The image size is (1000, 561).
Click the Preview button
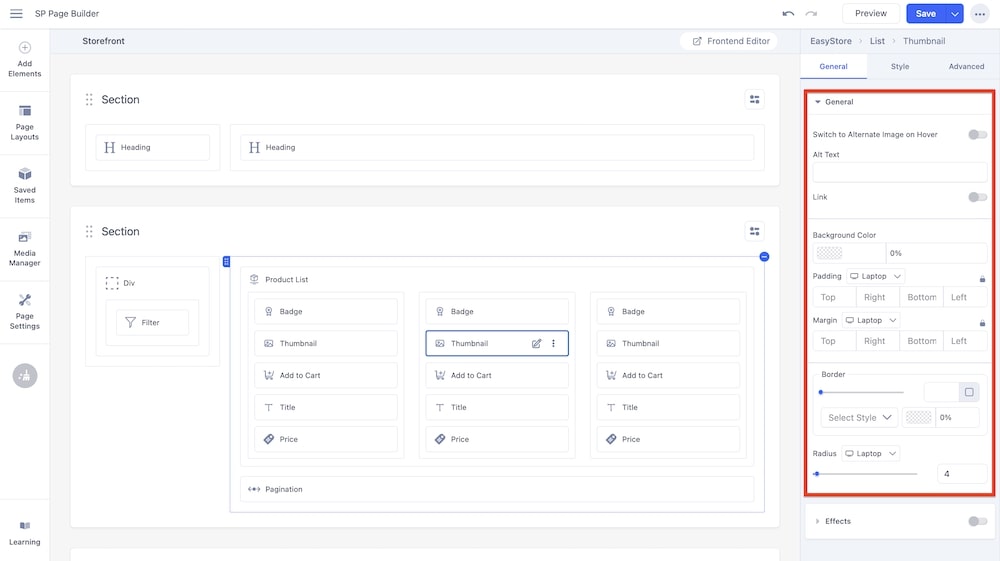point(870,14)
